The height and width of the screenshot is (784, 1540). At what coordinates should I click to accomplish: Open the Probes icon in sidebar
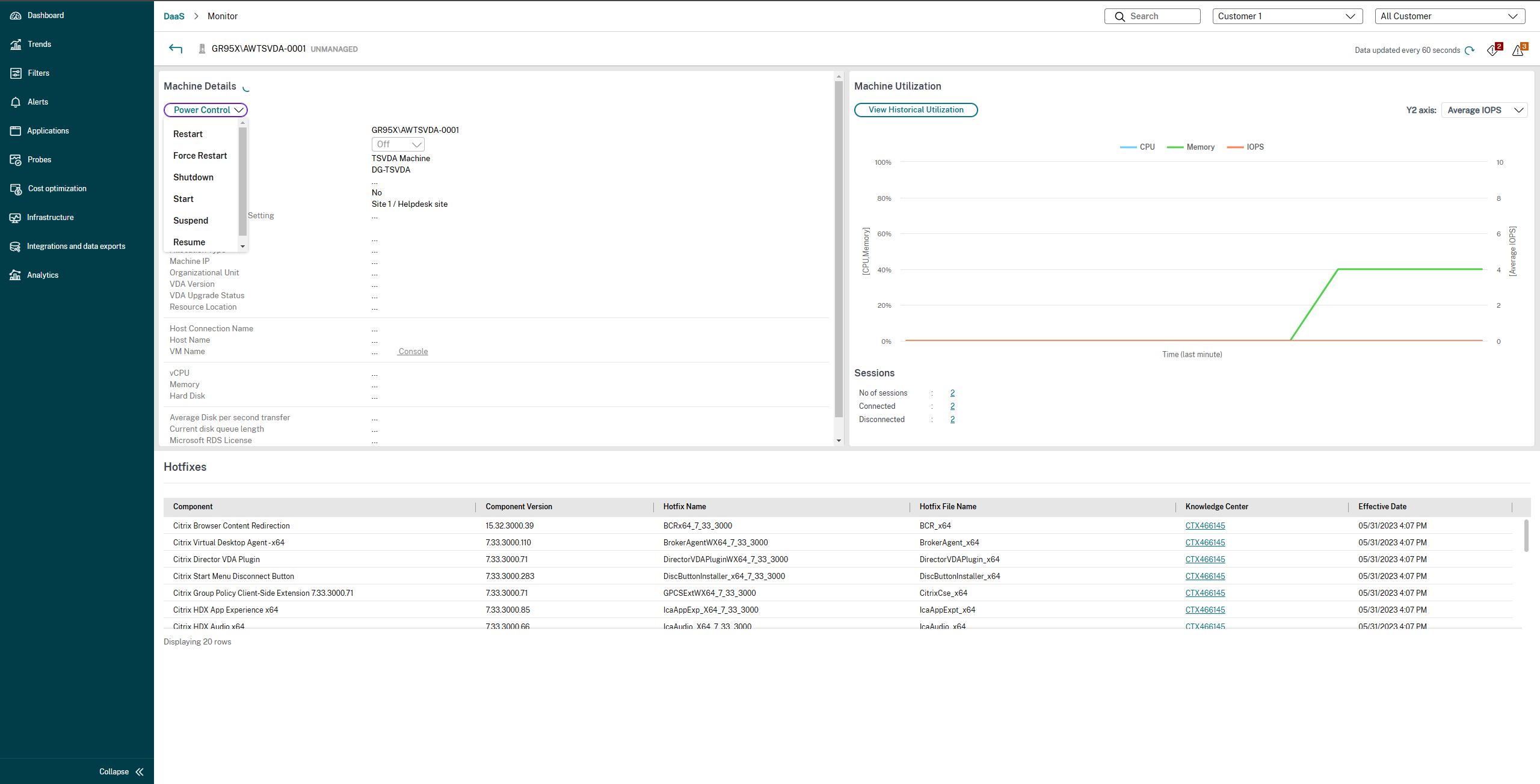16,160
